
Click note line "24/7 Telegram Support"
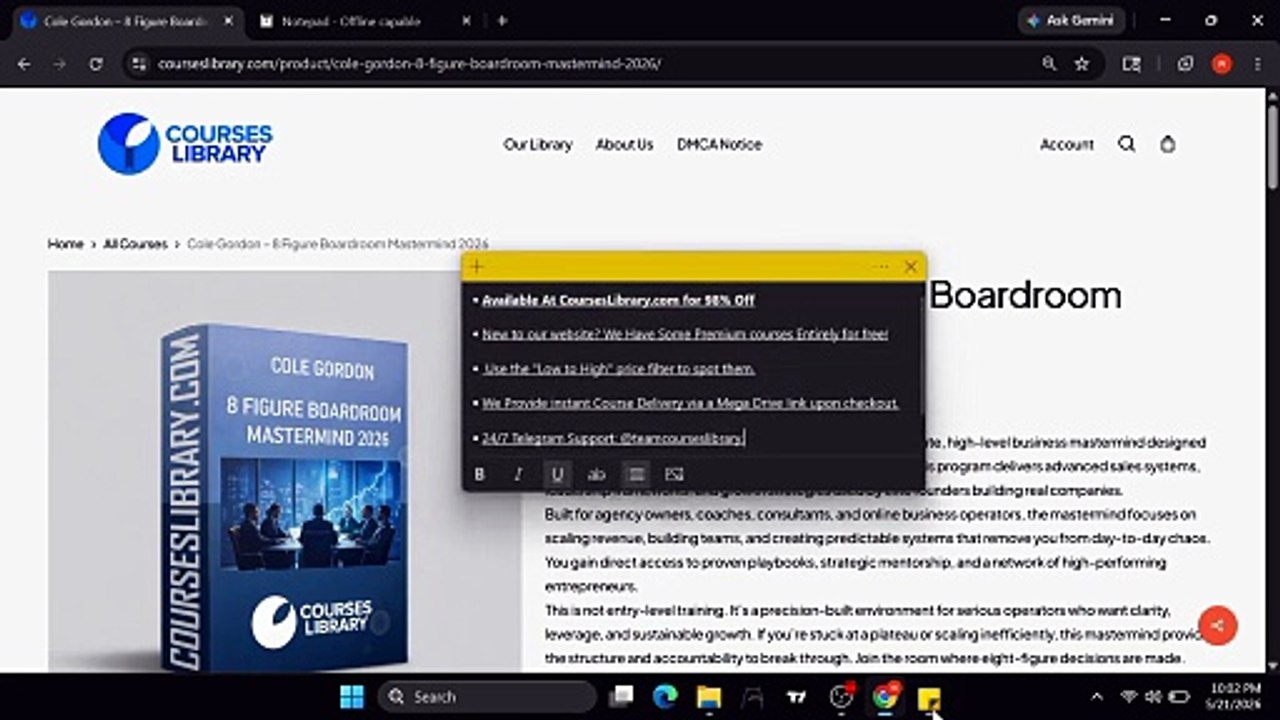click(612, 438)
